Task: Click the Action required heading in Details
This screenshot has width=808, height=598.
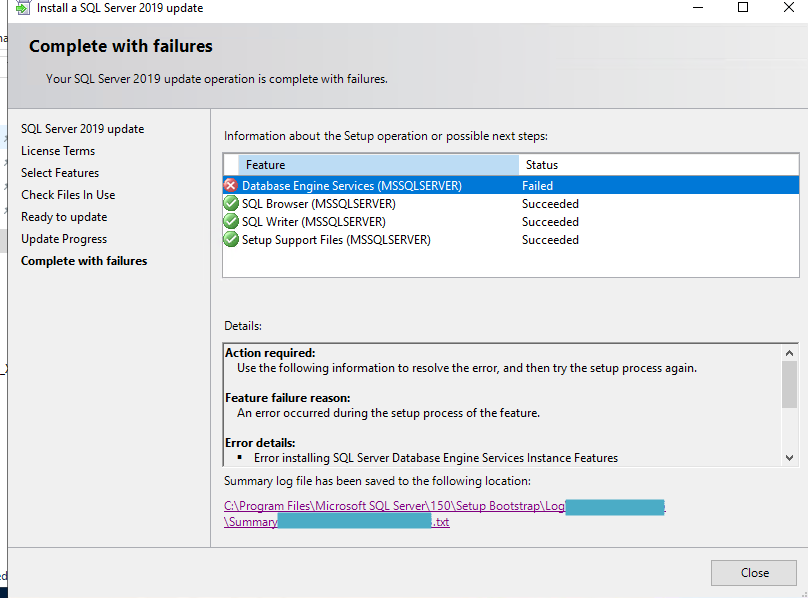Action: point(270,353)
